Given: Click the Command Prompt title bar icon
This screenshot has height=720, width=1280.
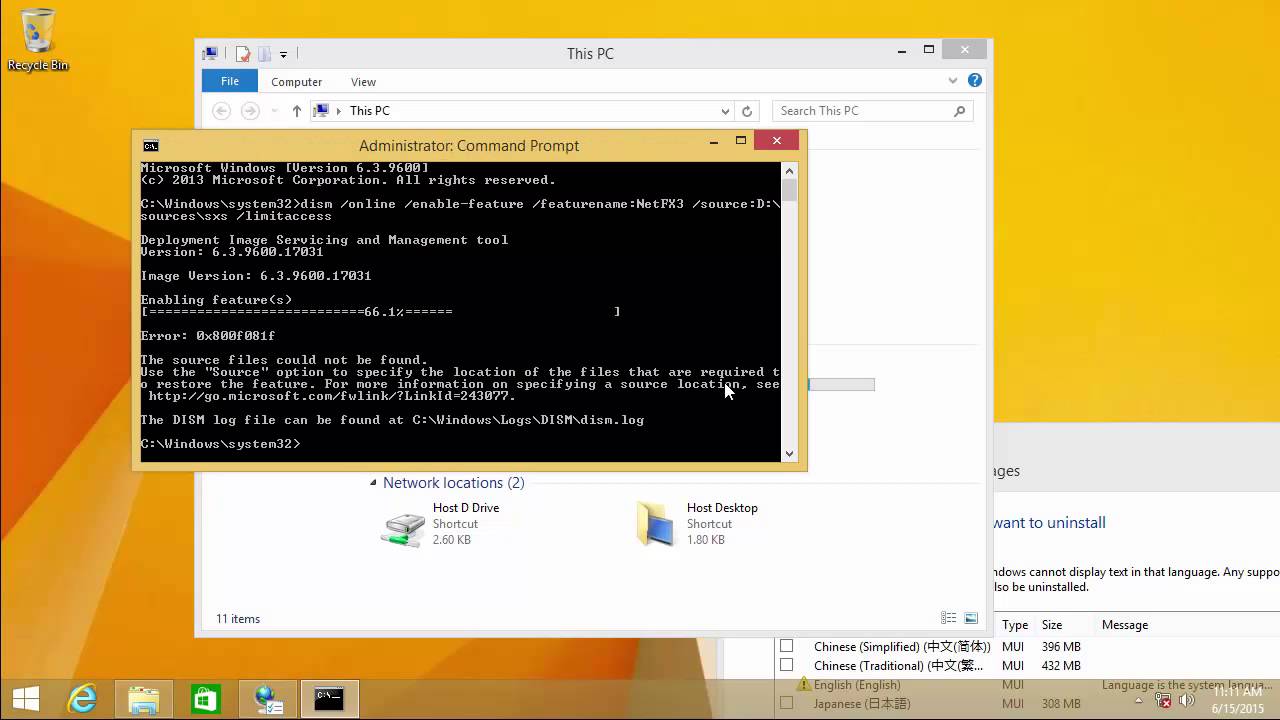Looking at the screenshot, I should [150, 146].
